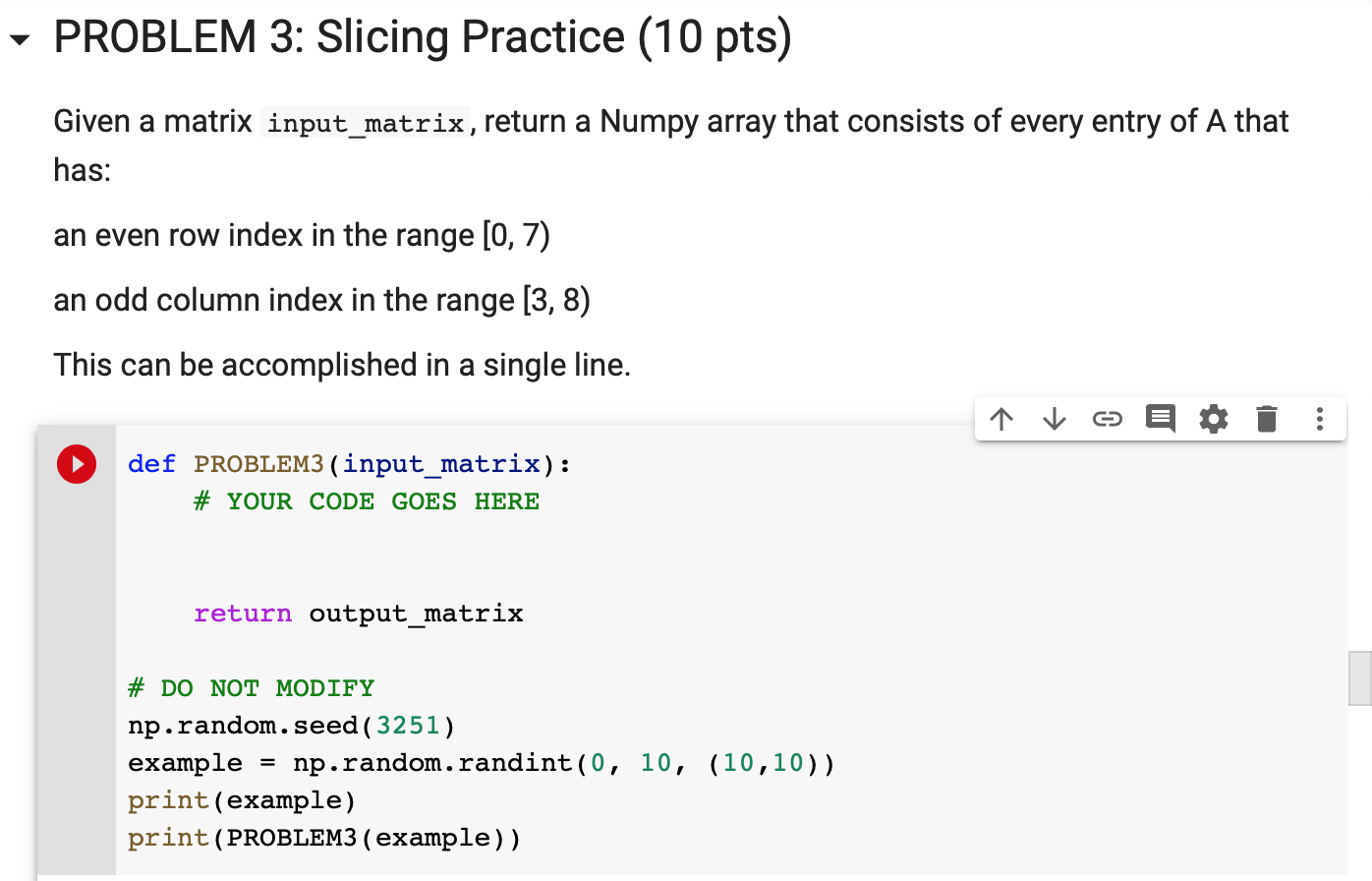The height and width of the screenshot is (881, 1372).
Task: Add a comment to the cell
Action: 1161,419
